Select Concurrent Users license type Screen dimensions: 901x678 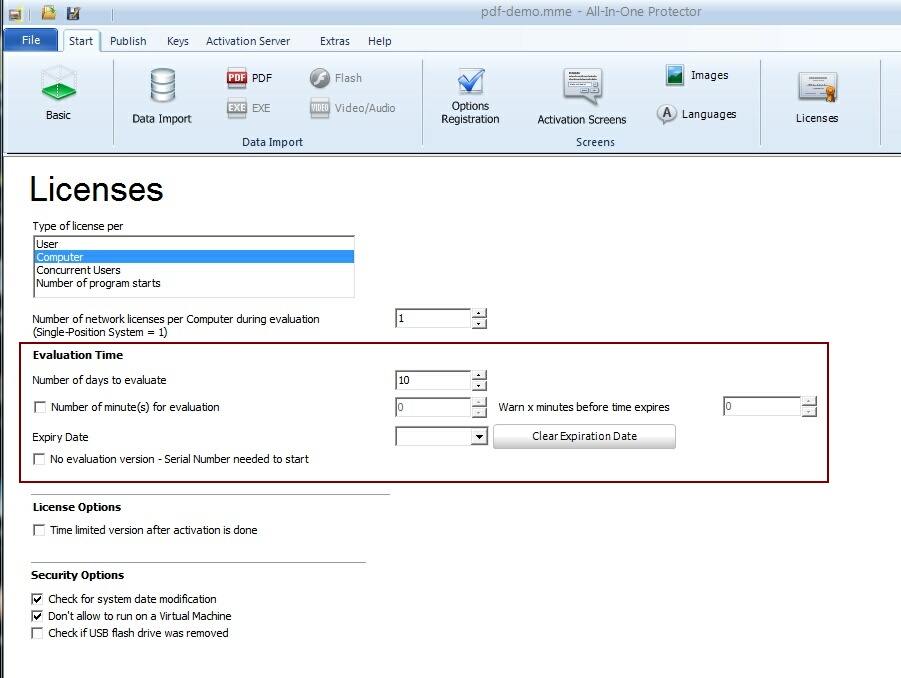point(78,270)
